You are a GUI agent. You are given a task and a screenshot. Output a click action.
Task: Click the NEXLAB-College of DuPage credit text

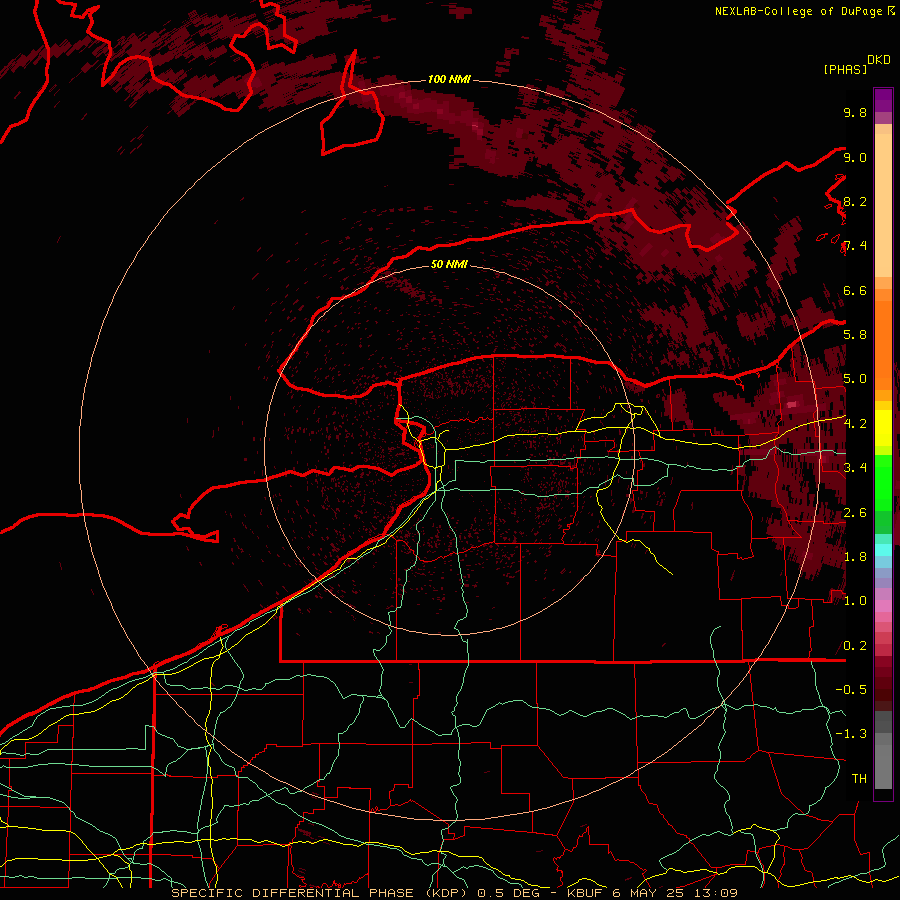(800, 11)
